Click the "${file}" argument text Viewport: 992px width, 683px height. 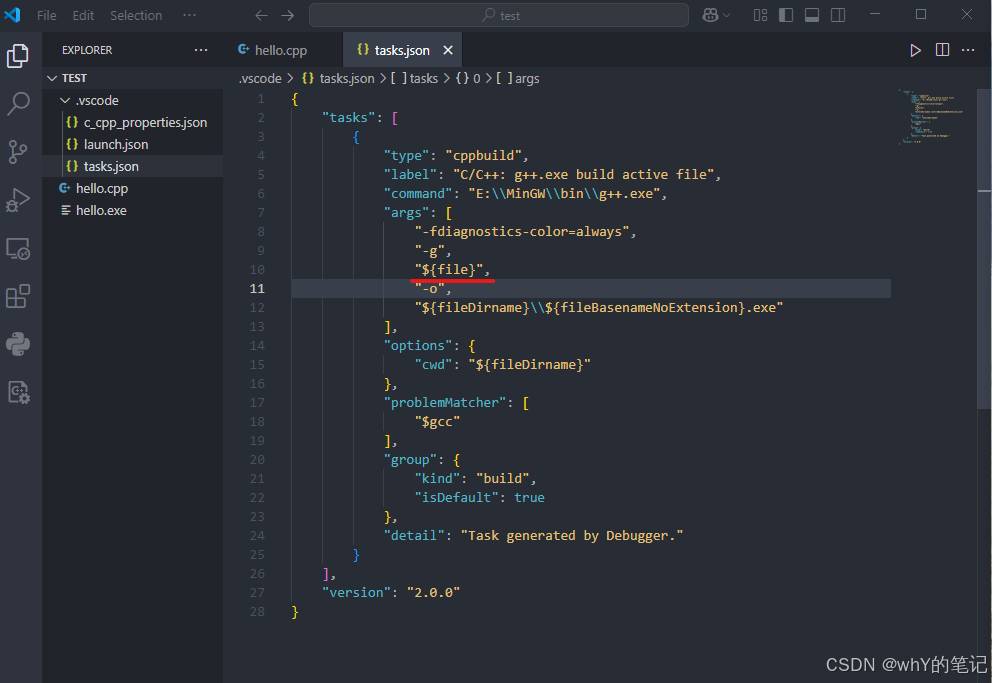(x=449, y=269)
